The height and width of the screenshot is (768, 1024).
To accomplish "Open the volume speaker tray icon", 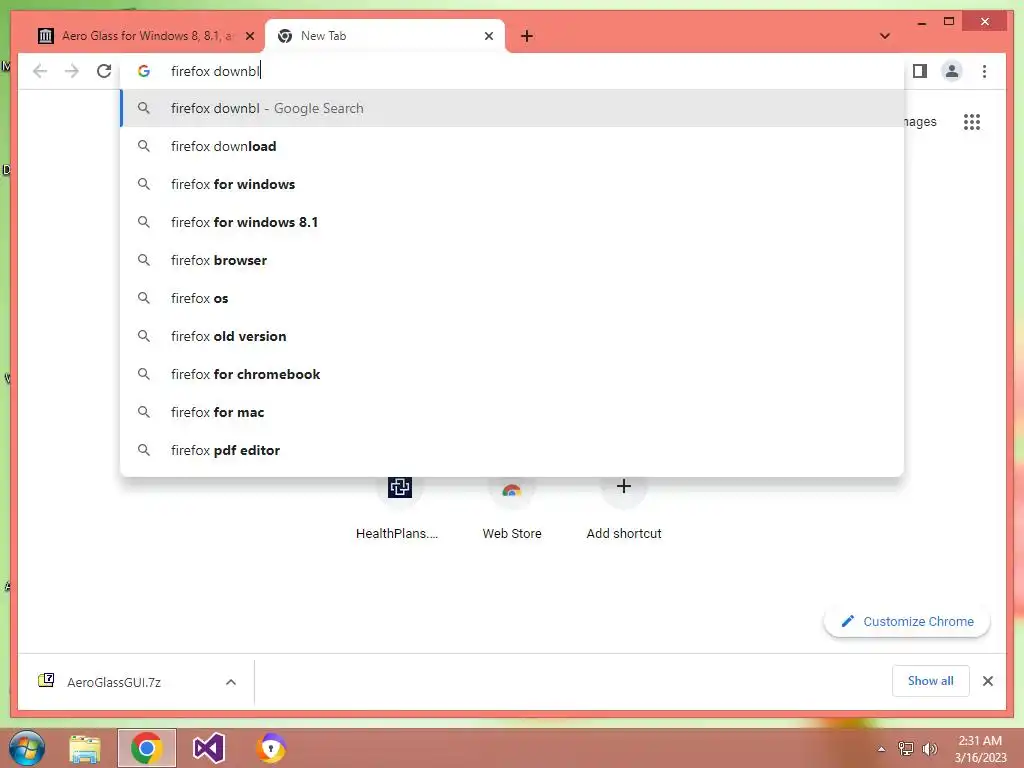I will (929, 749).
